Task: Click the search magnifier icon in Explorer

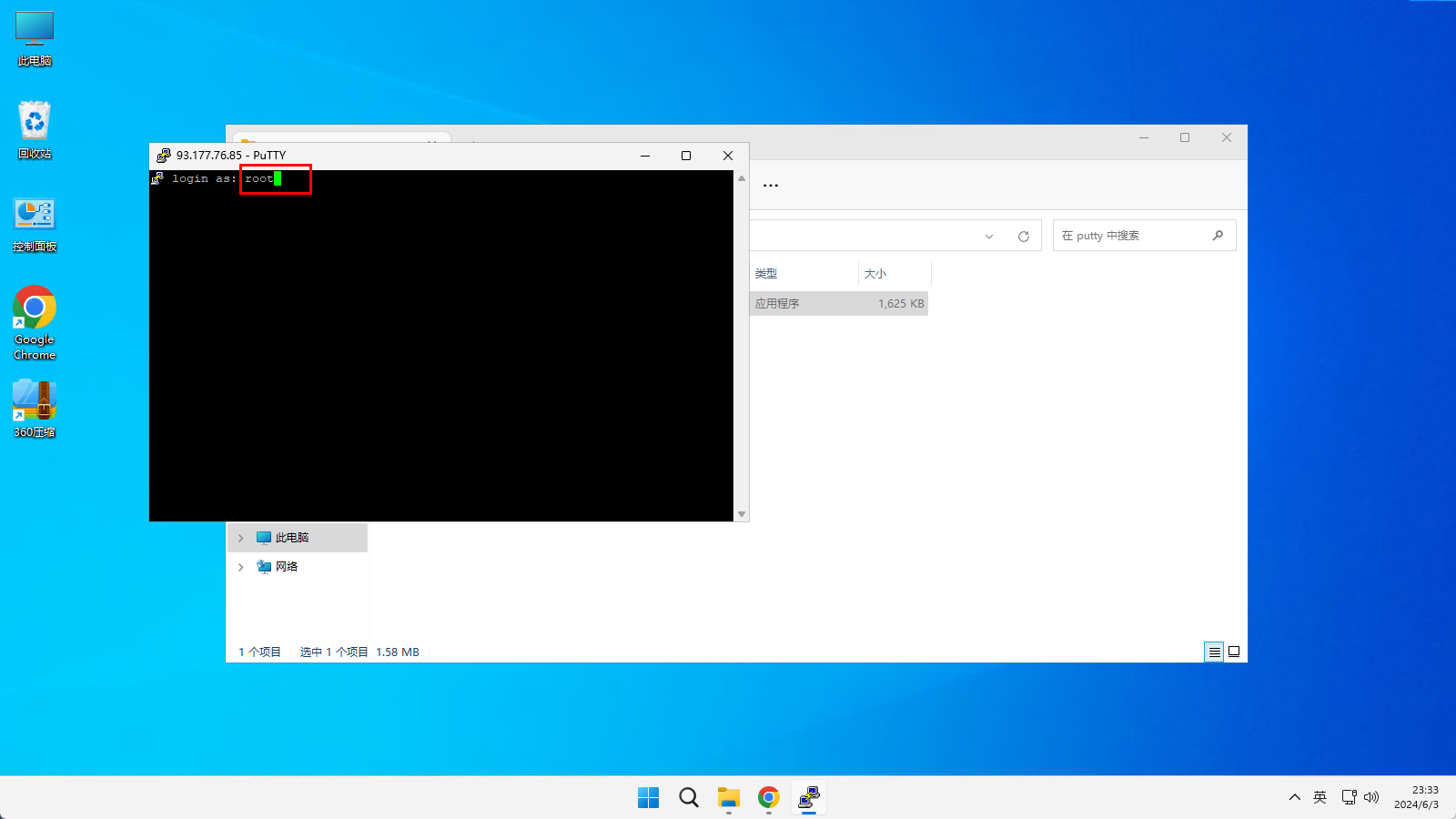Action: [1218, 236]
